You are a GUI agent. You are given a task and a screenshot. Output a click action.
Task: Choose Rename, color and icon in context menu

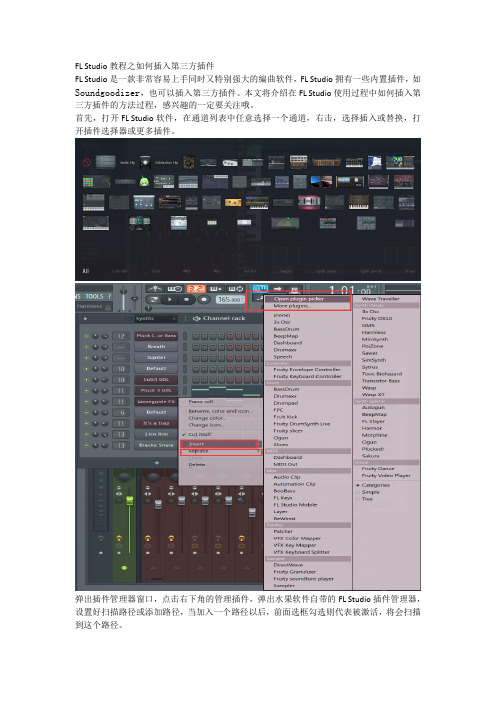(x=220, y=411)
